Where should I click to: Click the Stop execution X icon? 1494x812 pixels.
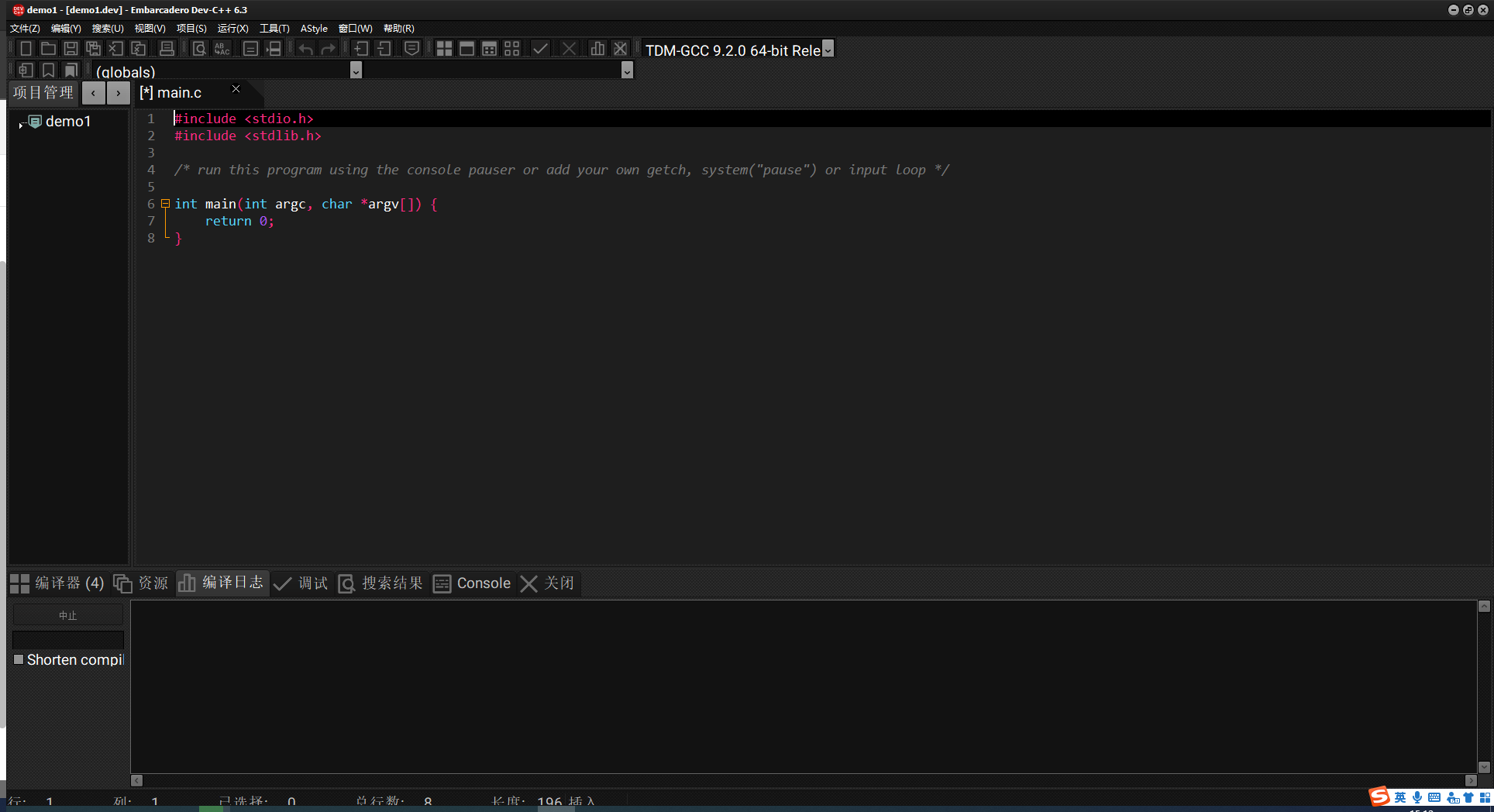pos(569,49)
